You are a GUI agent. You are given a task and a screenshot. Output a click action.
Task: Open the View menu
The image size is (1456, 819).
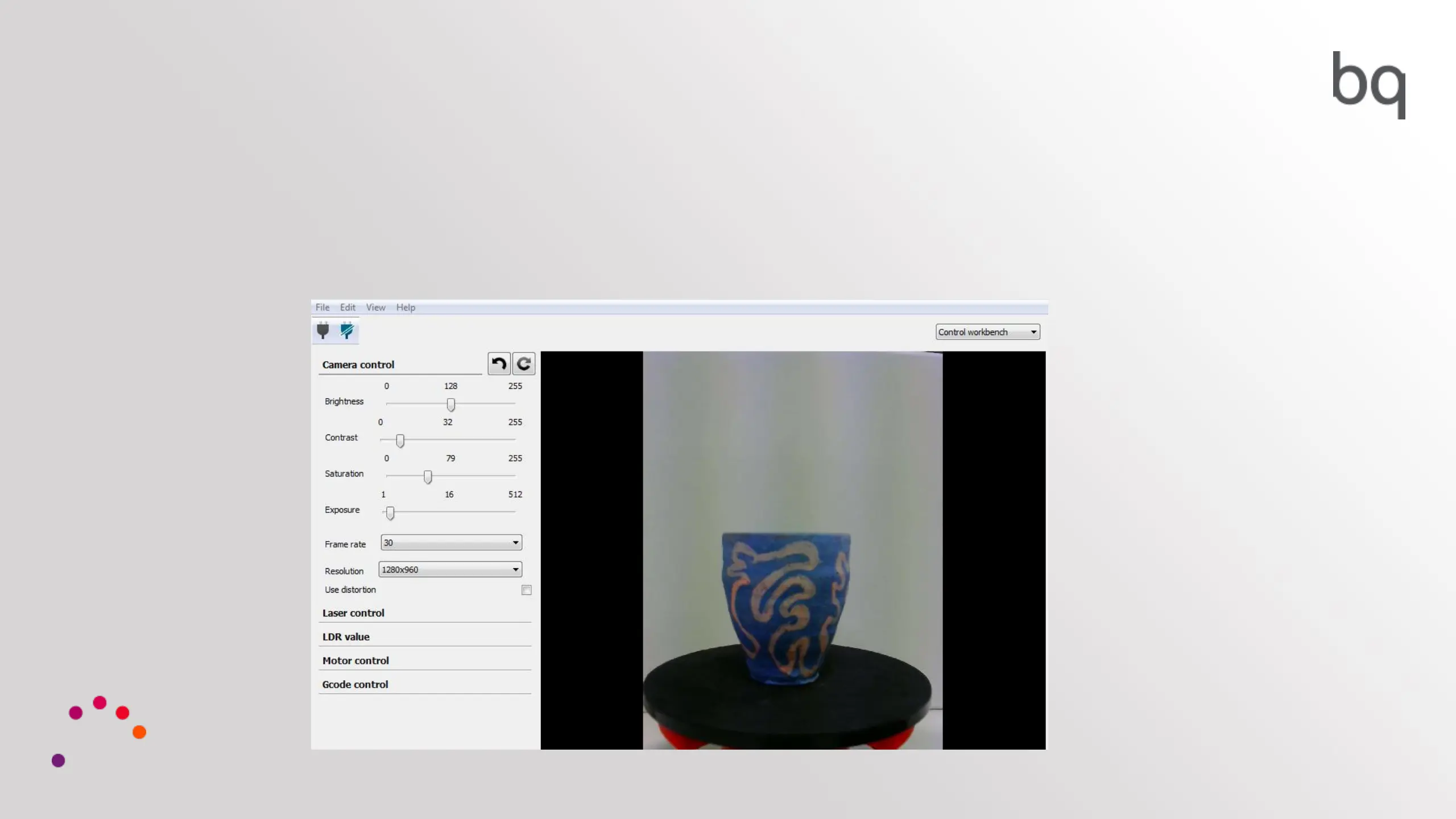(375, 307)
